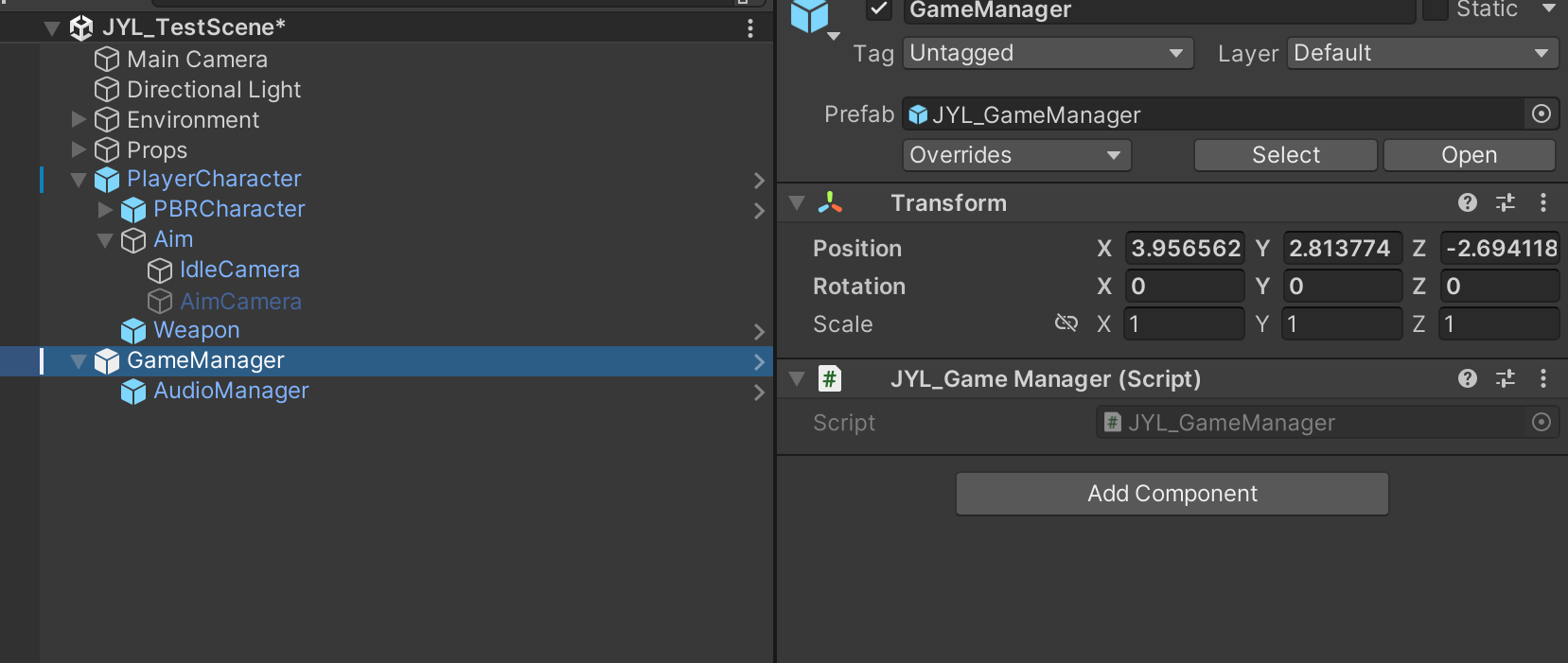This screenshot has width=1568, height=663.
Task: Click the JYL_Game Manager script icon
Action: pos(830,379)
